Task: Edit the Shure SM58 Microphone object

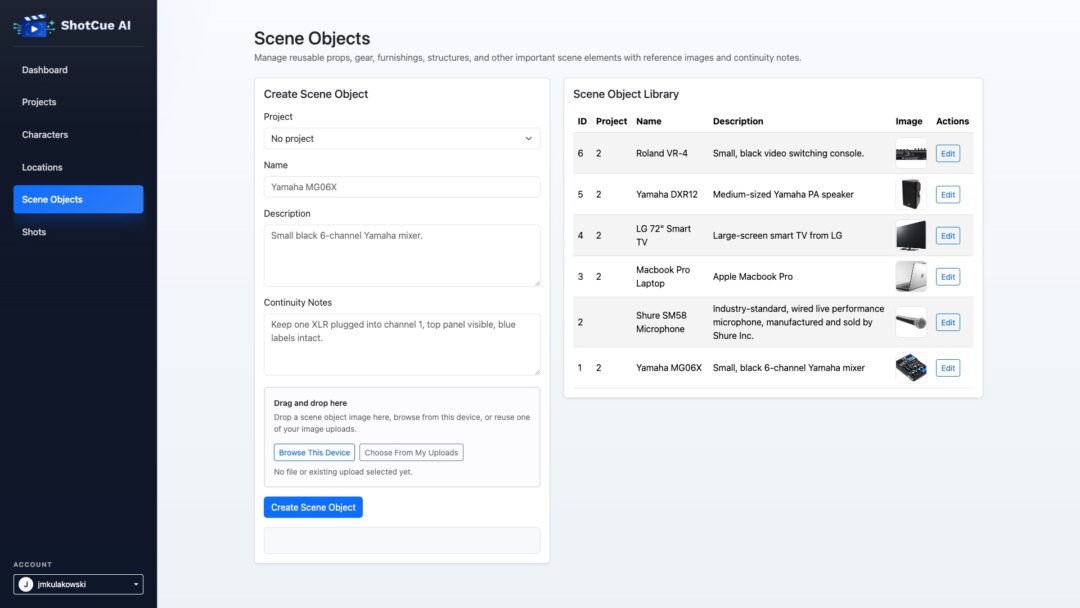Action: point(948,322)
